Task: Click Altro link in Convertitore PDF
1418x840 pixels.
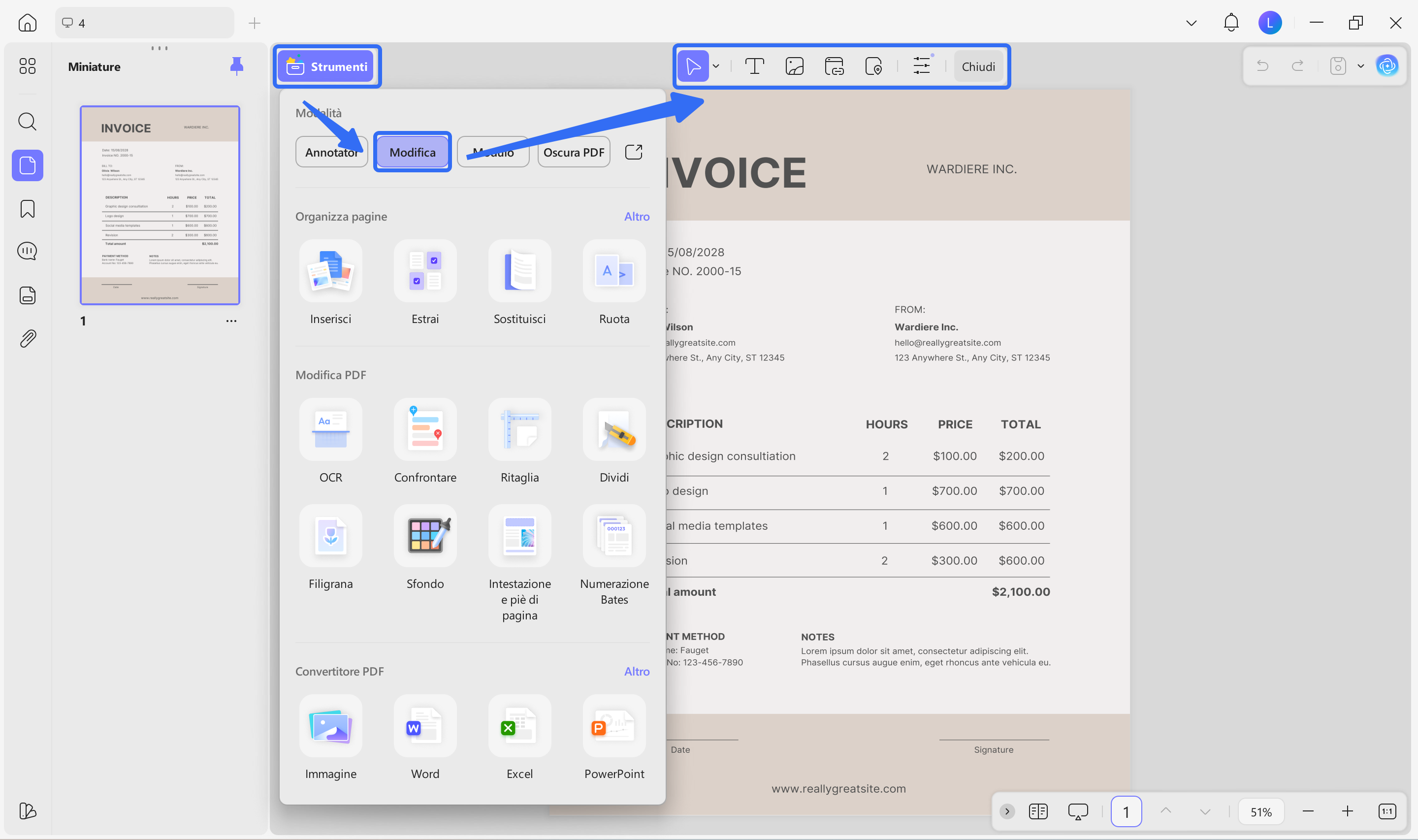Action: pyautogui.click(x=637, y=671)
